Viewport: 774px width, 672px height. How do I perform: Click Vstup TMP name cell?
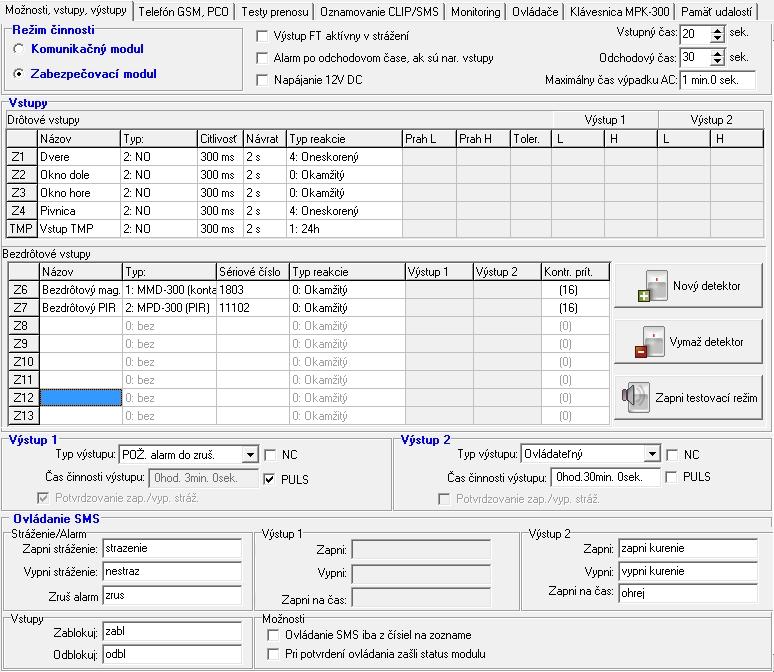click(79, 229)
